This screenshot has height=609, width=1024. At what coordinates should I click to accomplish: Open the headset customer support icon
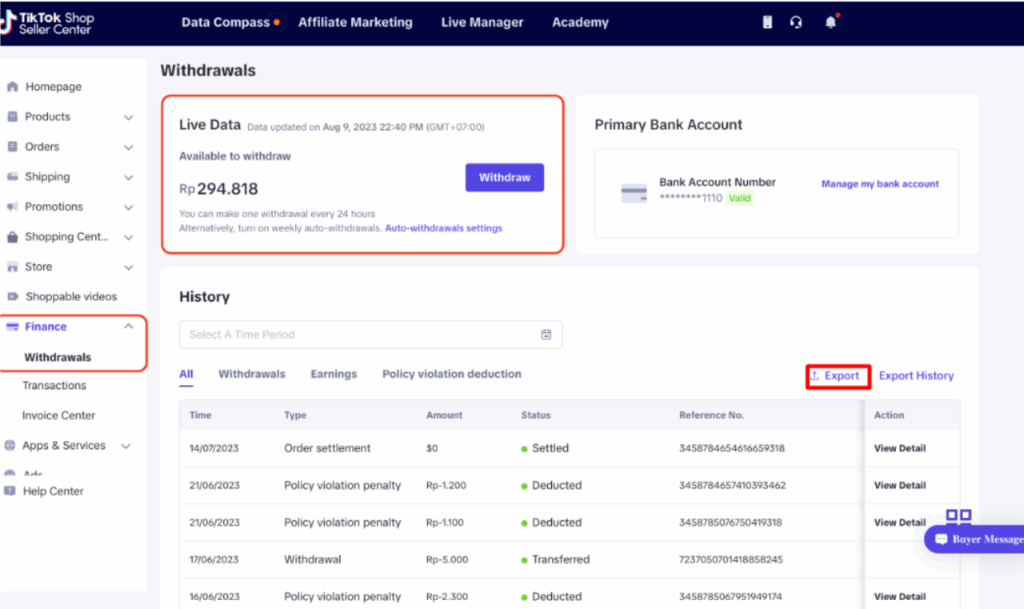pyautogui.click(x=796, y=22)
